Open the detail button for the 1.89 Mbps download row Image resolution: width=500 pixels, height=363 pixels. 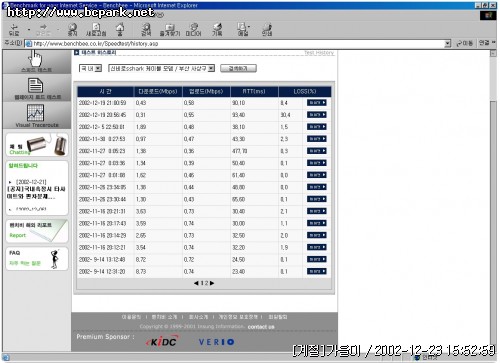316,127
